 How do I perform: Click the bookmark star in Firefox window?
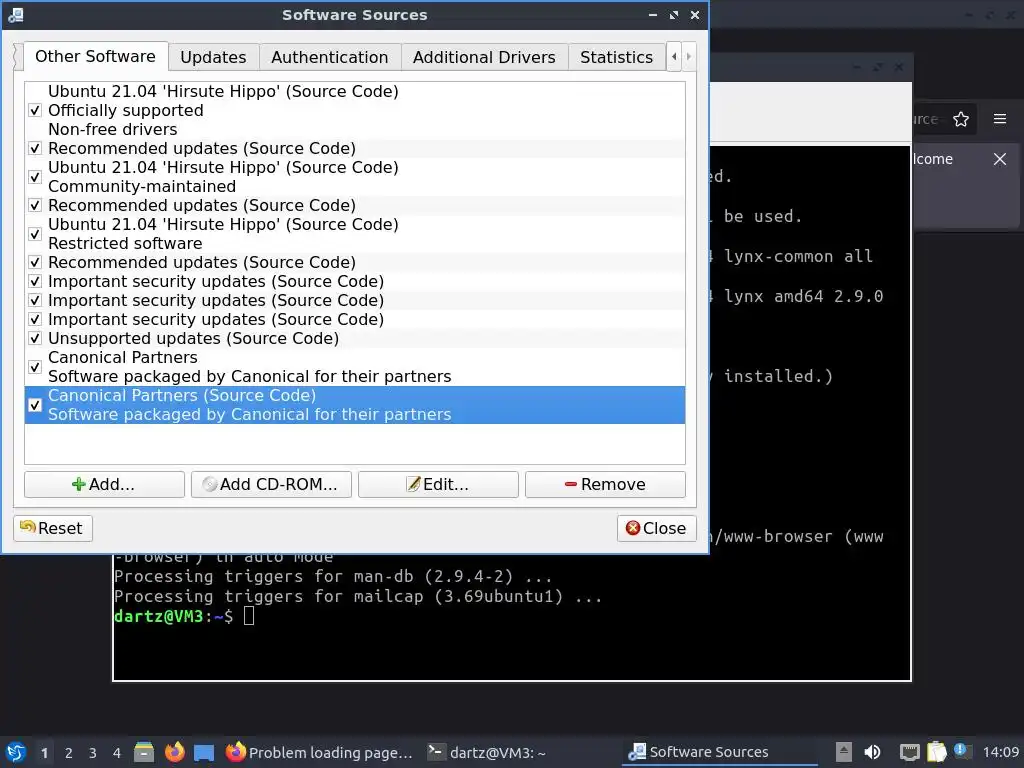(961, 119)
